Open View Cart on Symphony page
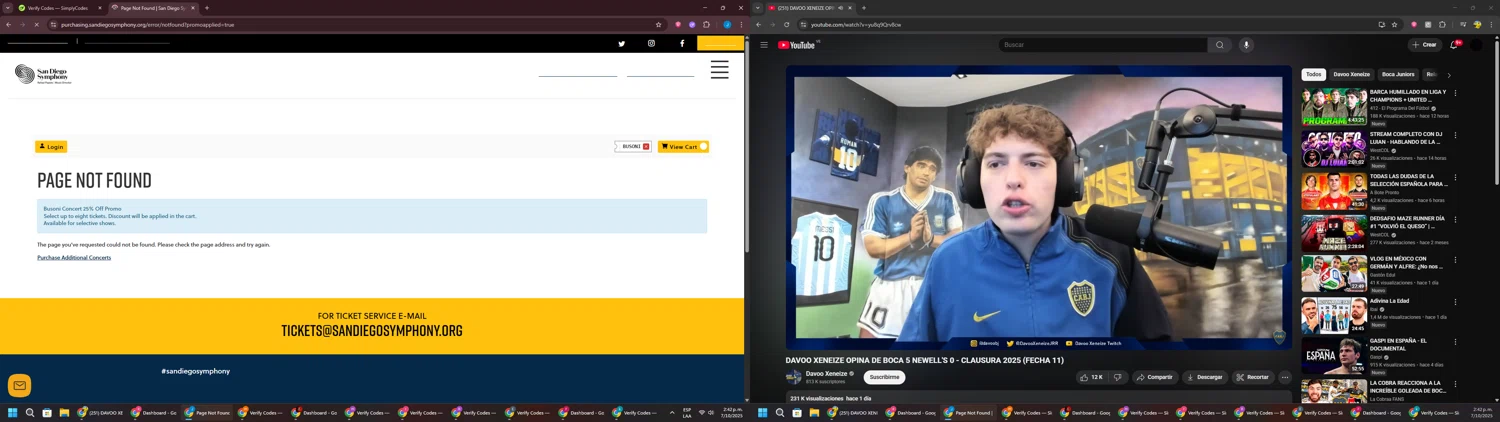1500x422 pixels. click(683, 147)
